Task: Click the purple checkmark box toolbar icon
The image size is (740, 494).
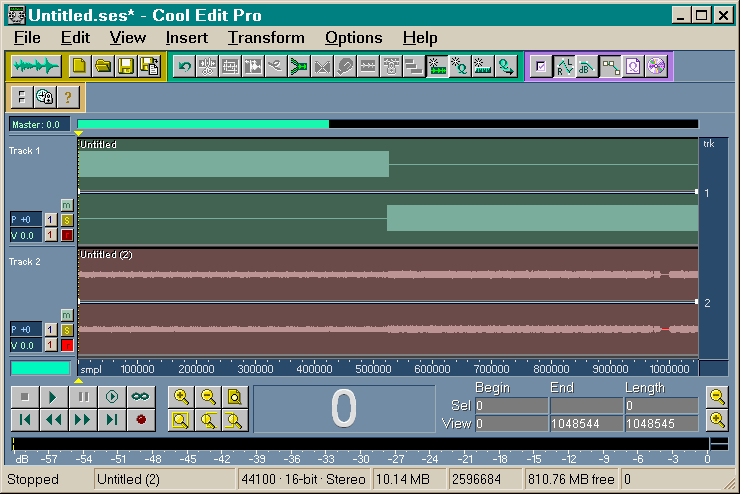Action: [541, 67]
